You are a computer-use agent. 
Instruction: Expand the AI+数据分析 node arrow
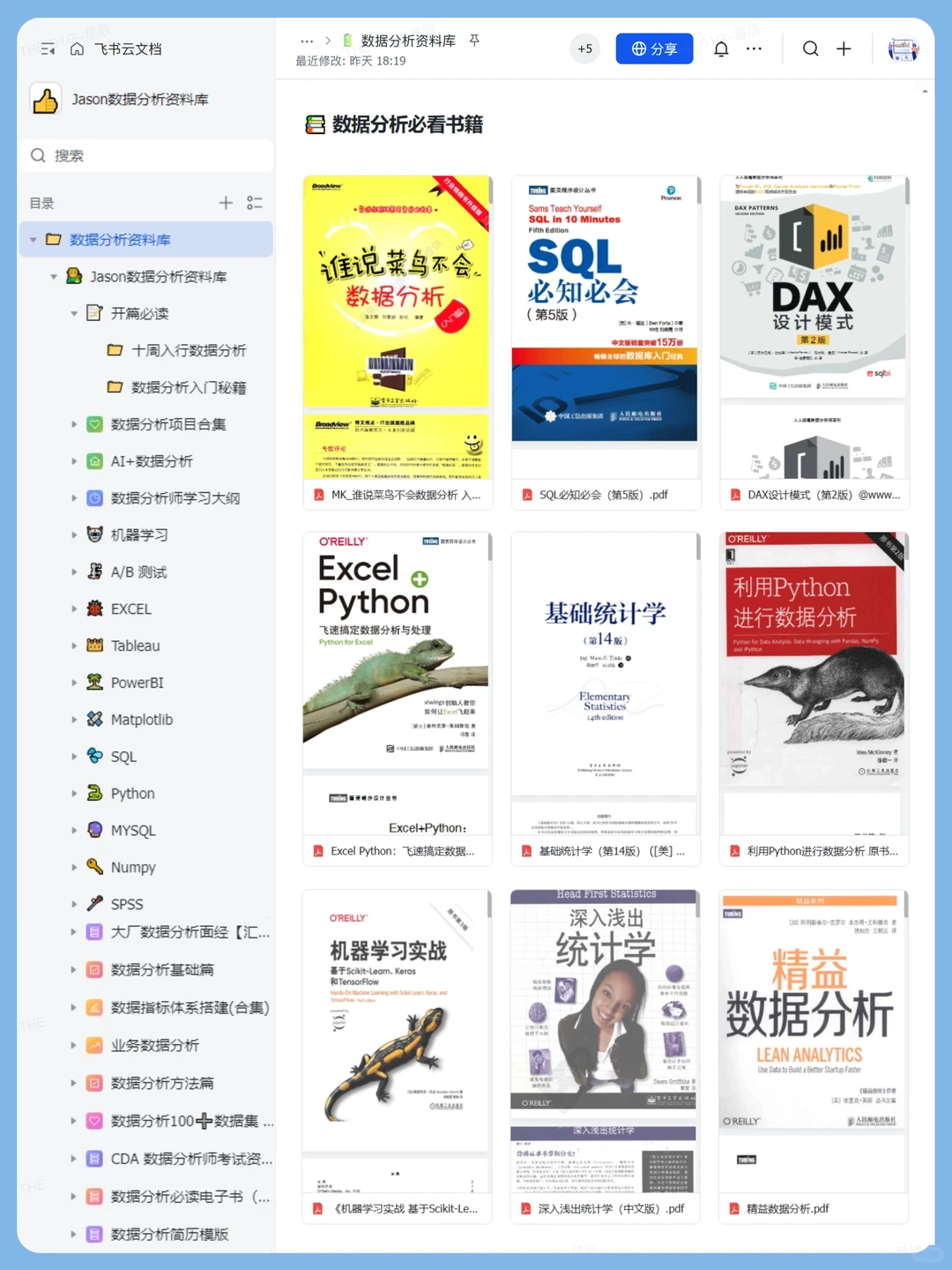tap(74, 461)
